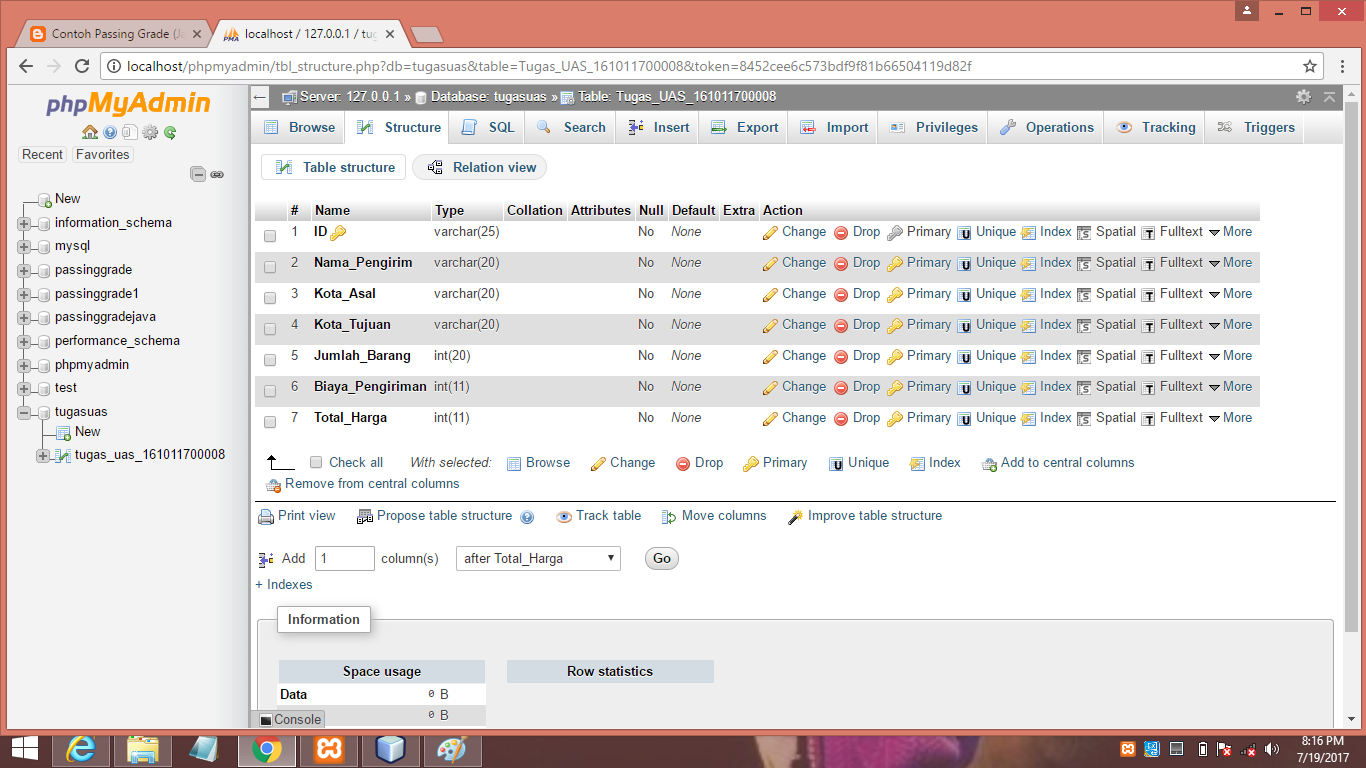Expand the passinggrade database node
The width and height of the screenshot is (1366, 768).
pos(23,268)
